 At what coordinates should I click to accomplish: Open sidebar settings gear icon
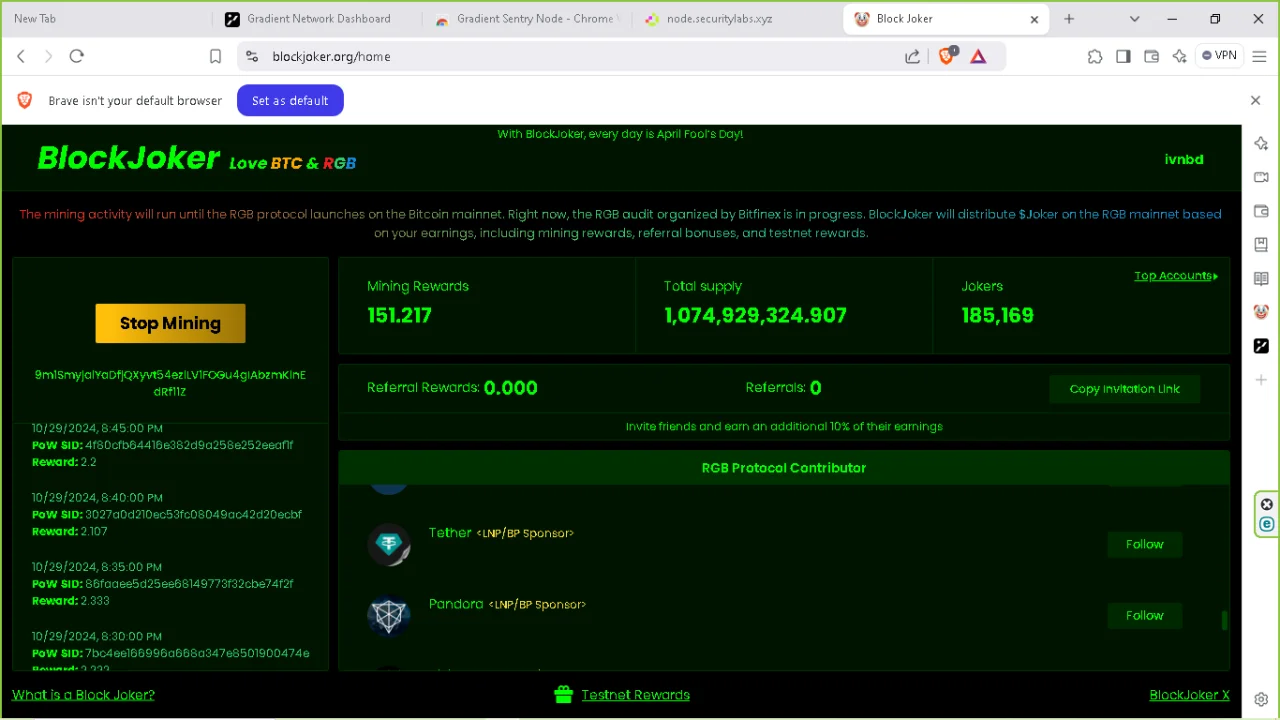(x=1261, y=699)
